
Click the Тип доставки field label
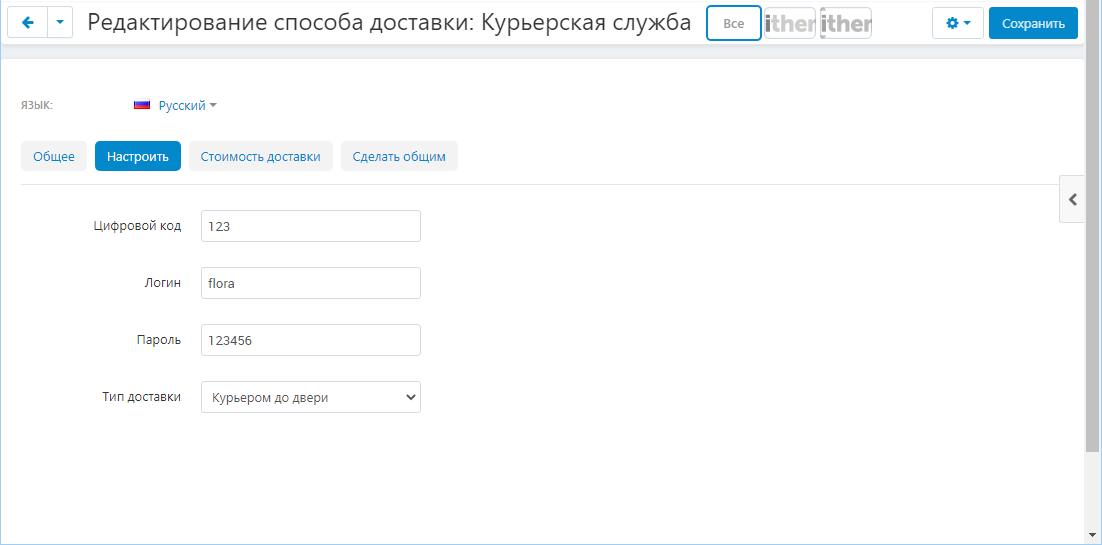[x=141, y=397]
